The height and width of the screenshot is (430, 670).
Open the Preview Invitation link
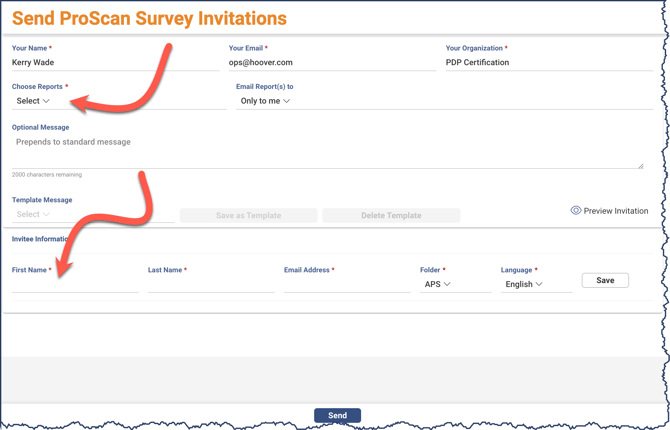tap(615, 211)
